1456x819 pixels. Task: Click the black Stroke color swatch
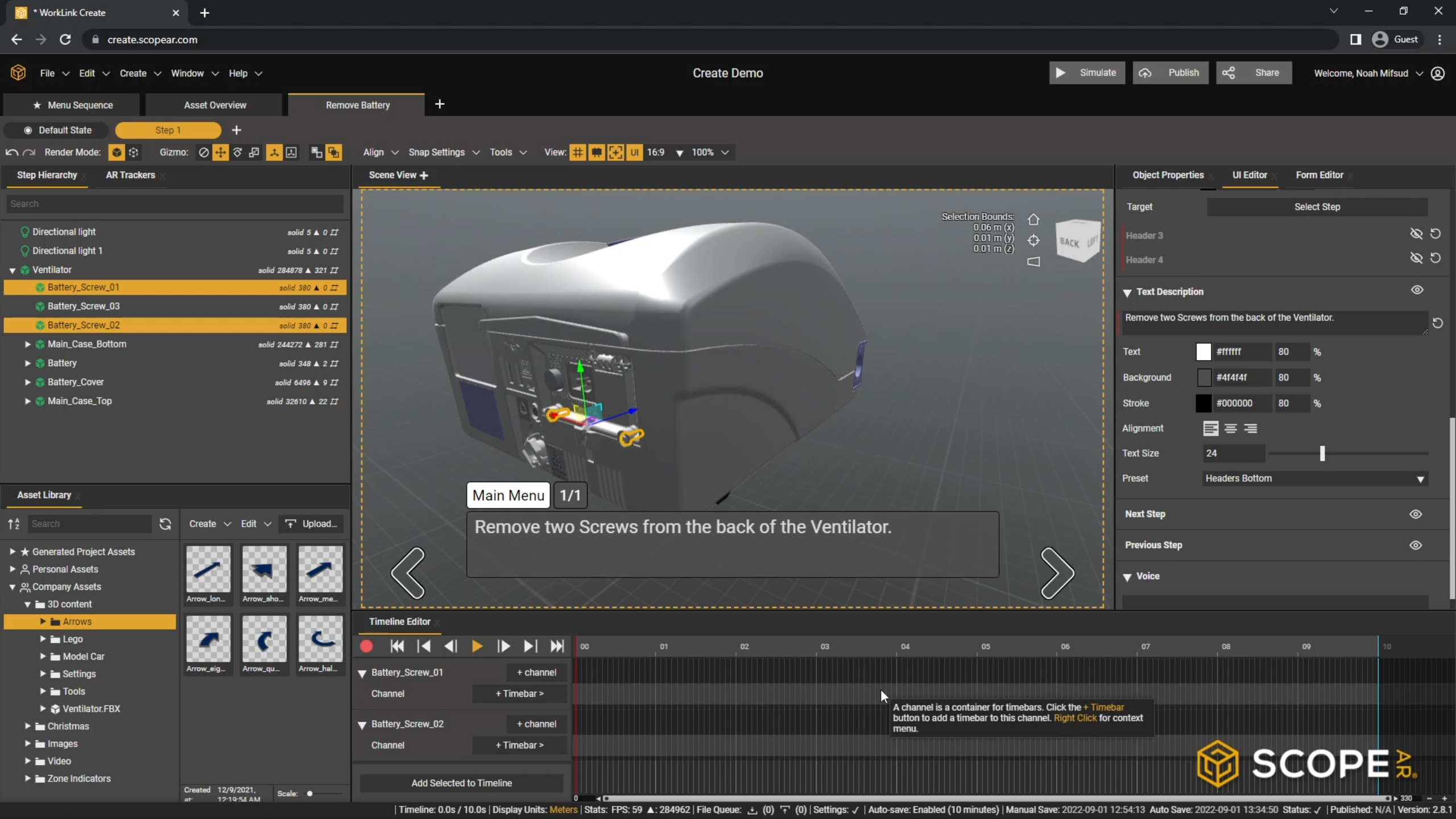tap(1203, 403)
